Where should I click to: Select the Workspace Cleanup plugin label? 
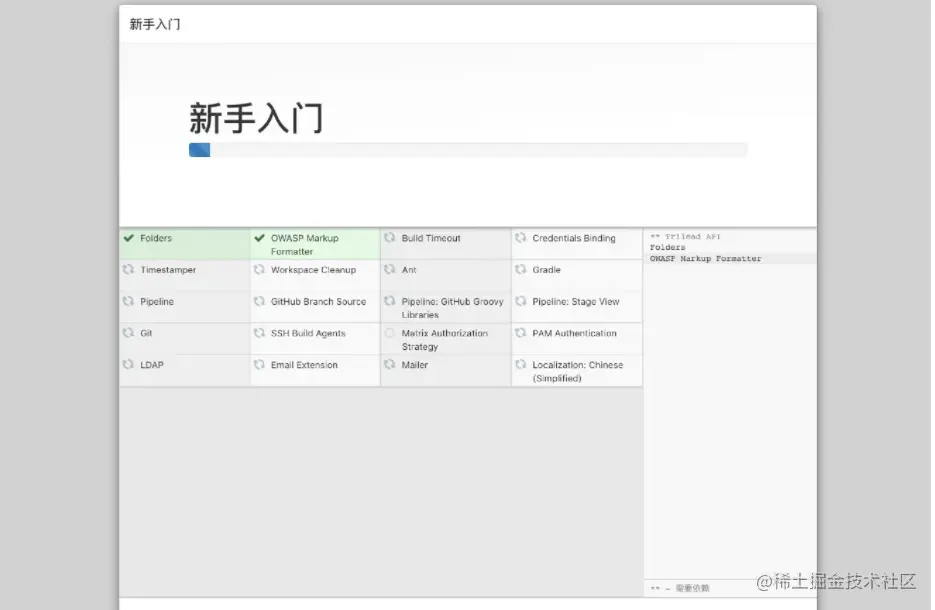coord(313,270)
